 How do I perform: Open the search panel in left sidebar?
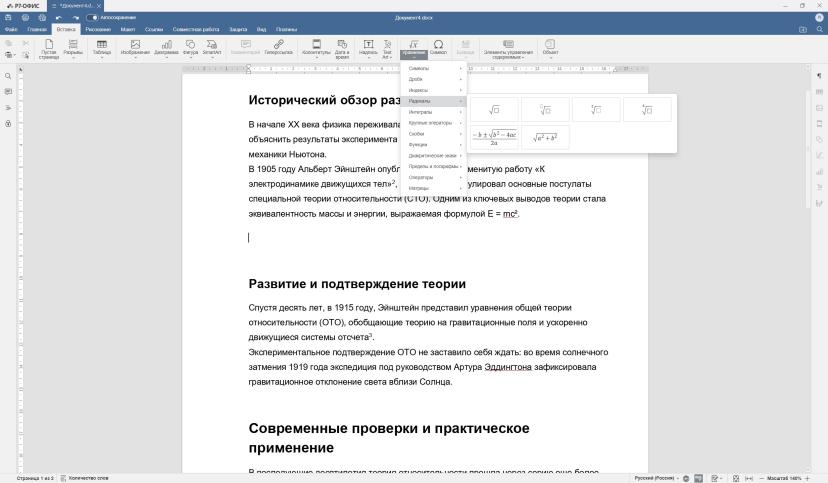click(x=8, y=76)
